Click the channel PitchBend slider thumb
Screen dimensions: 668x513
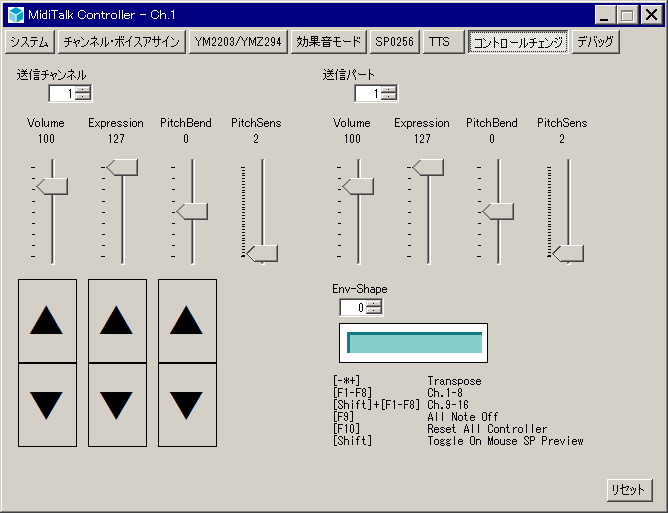coord(192,212)
